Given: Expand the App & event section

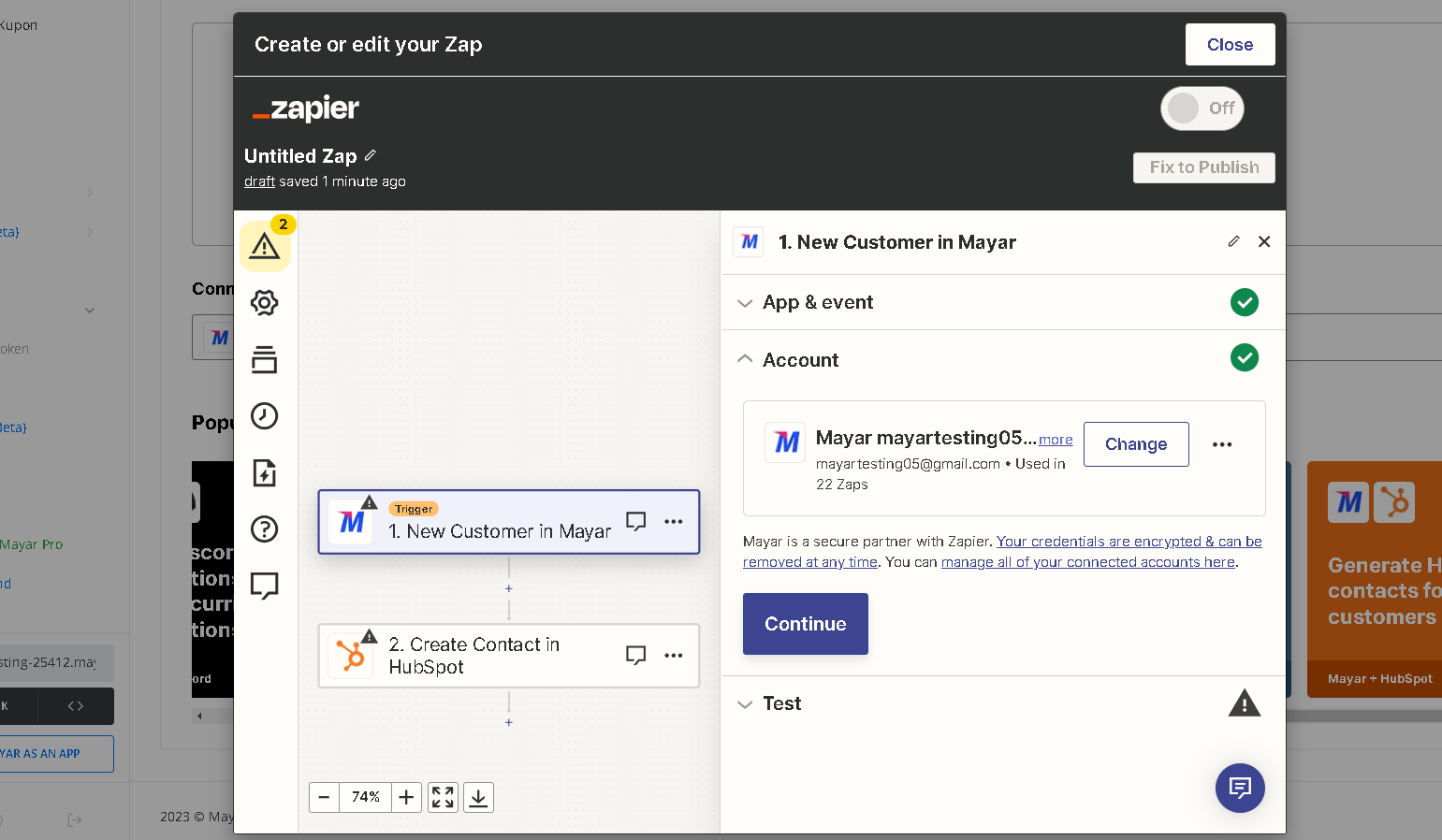Looking at the screenshot, I should [1003, 302].
